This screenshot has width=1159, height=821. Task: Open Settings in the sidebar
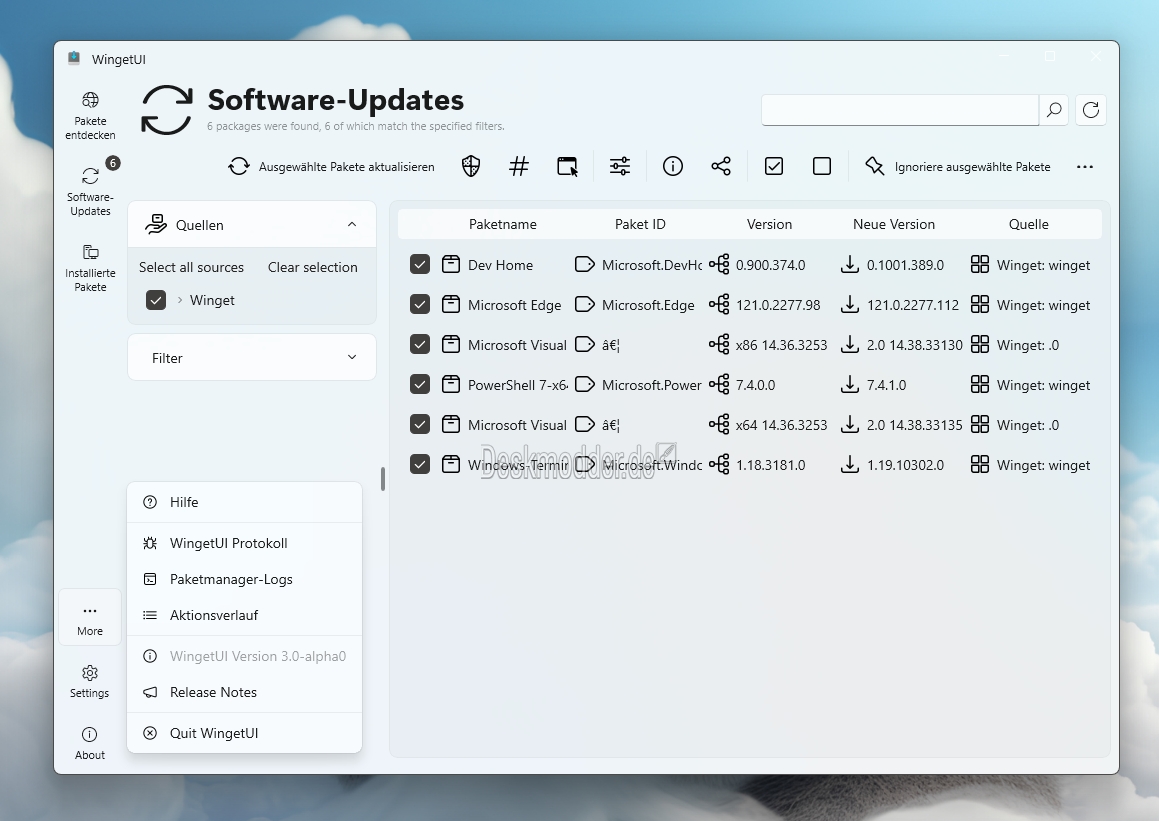coord(90,681)
